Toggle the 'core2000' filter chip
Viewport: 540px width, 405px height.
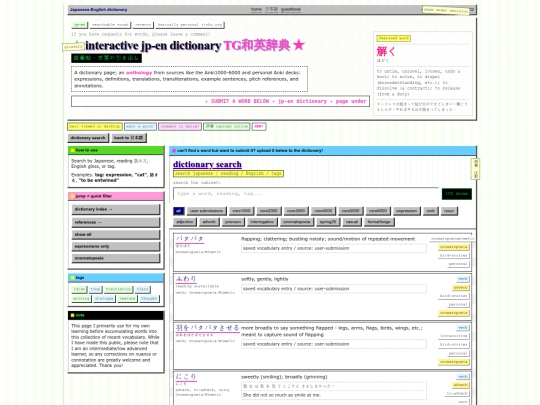coord(269,211)
